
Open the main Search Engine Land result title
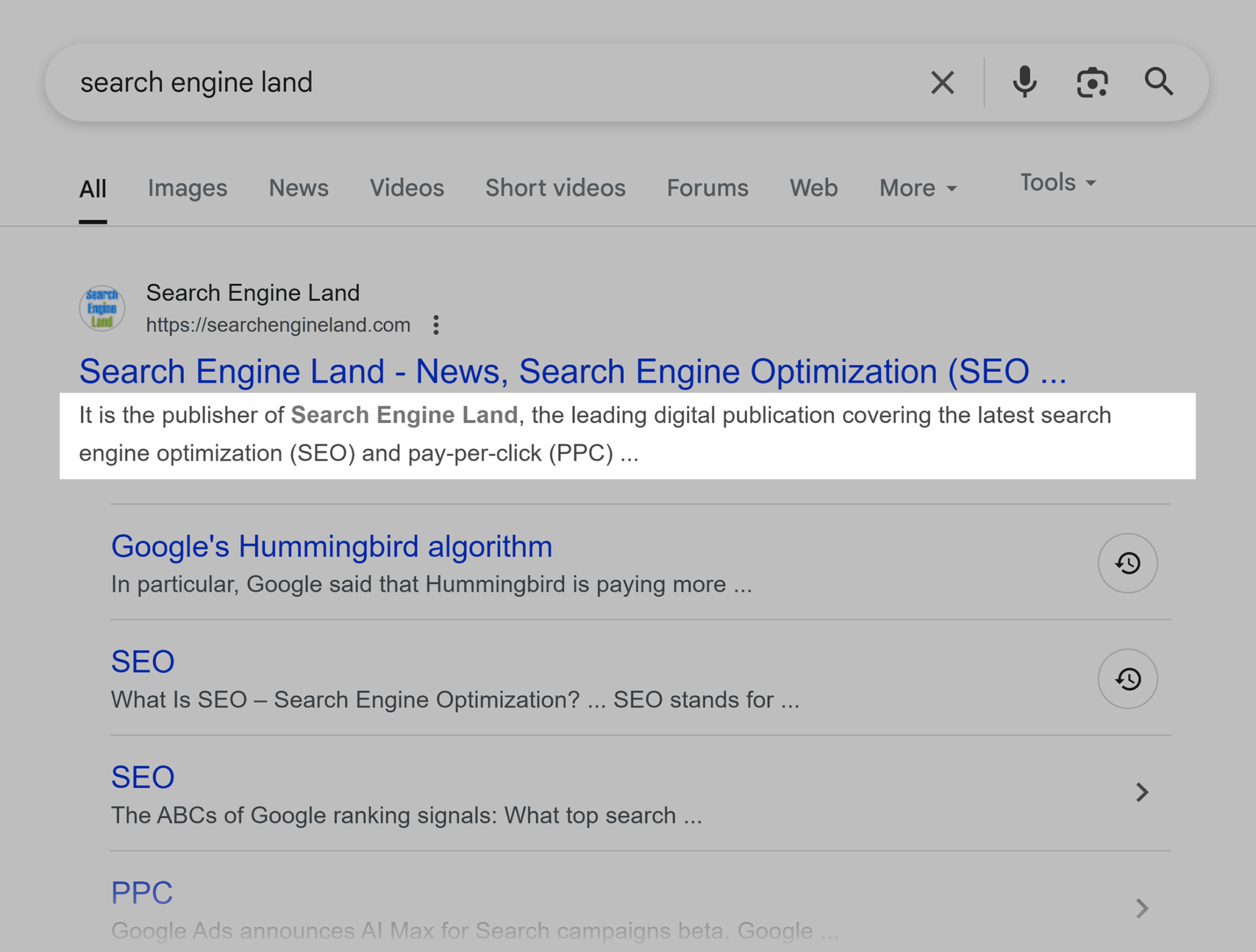(x=573, y=371)
